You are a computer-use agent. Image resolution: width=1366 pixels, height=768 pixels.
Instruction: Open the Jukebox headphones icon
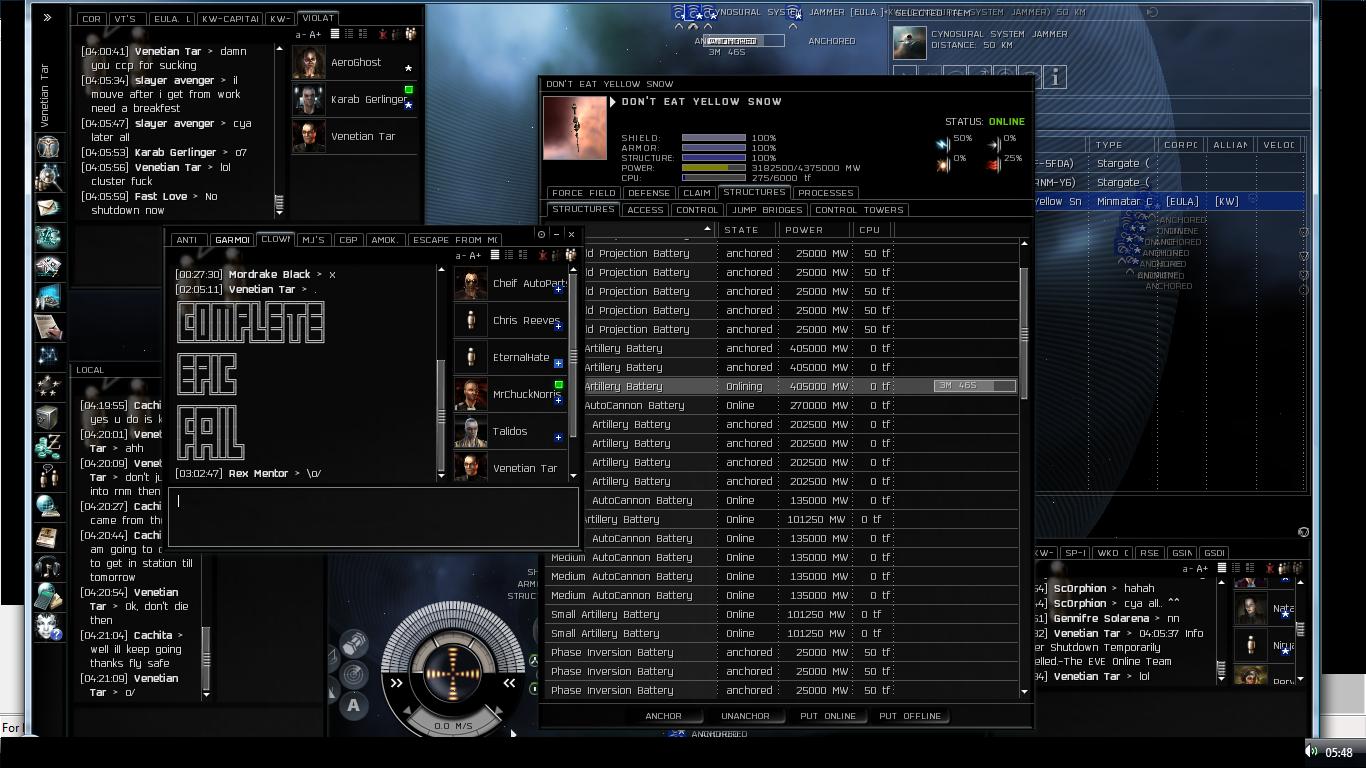click(x=48, y=567)
